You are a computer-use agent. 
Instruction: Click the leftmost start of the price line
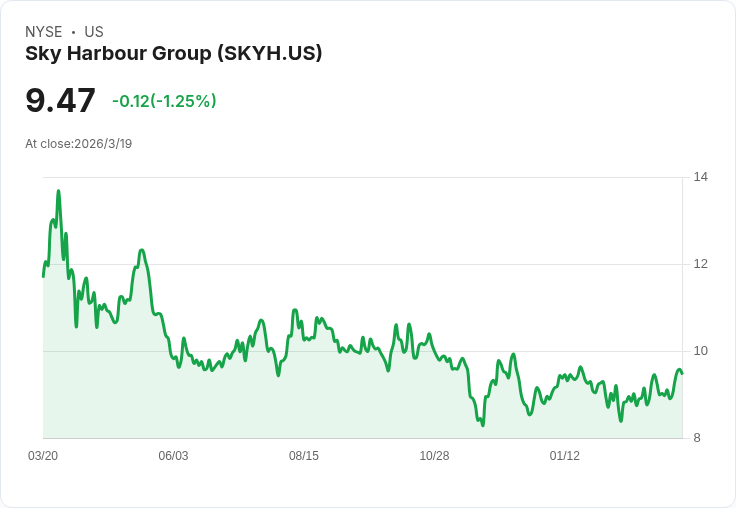pyautogui.click(x=43, y=276)
